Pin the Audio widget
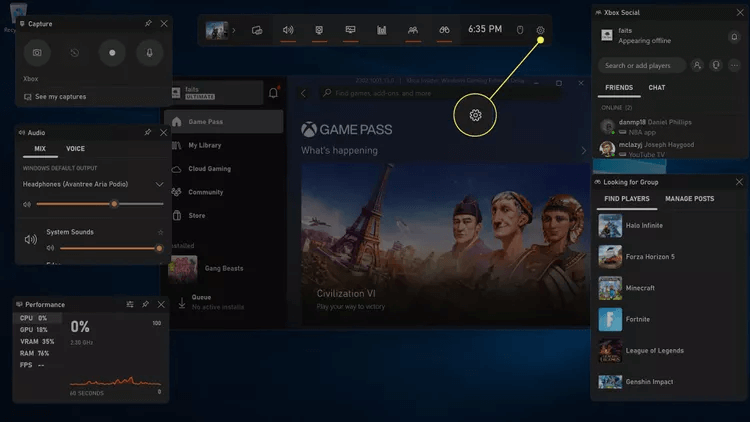The height and width of the screenshot is (422, 750). pyautogui.click(x=148, y=132)
